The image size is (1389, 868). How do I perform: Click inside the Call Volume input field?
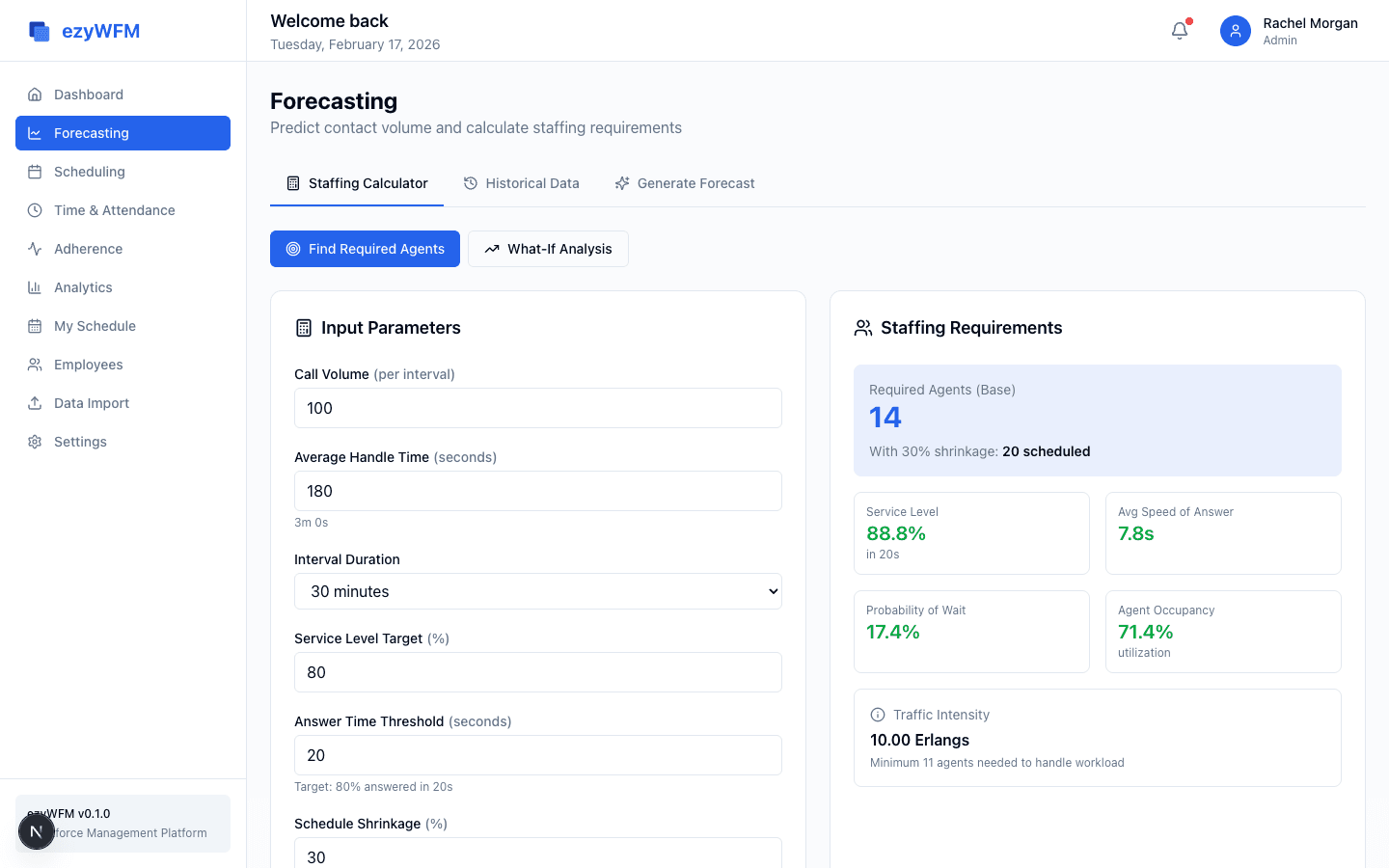click(537, 408)
